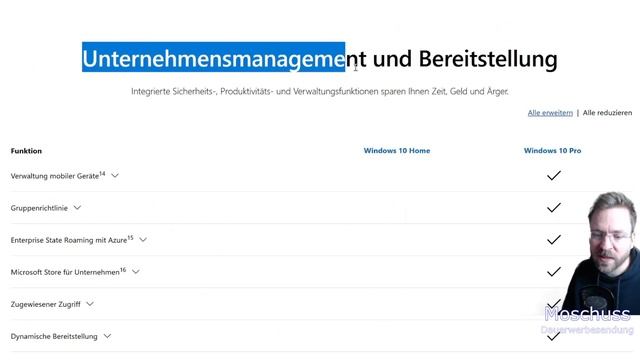The height and width of the screenshot is (360, 640).
Task: Click the Integrierte Sicherheits- subtitle sentence
Action: pyautogui.click(x=320, y=91)
